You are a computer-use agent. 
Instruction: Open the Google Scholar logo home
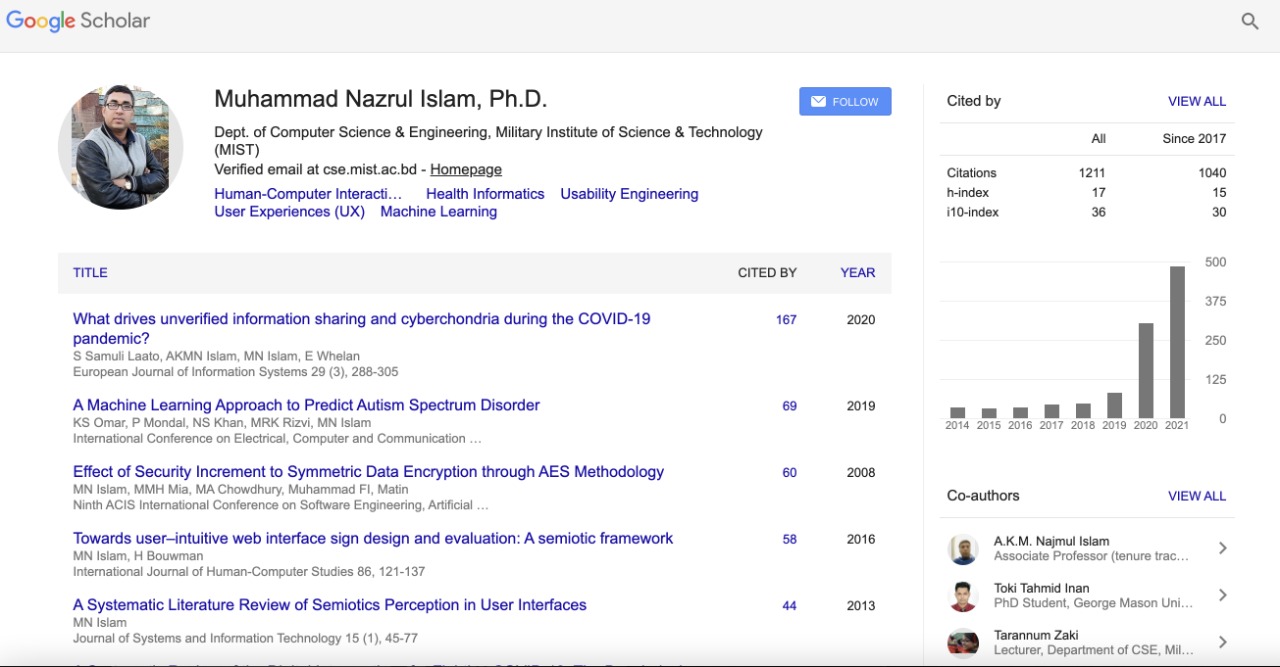click(78, 21)
